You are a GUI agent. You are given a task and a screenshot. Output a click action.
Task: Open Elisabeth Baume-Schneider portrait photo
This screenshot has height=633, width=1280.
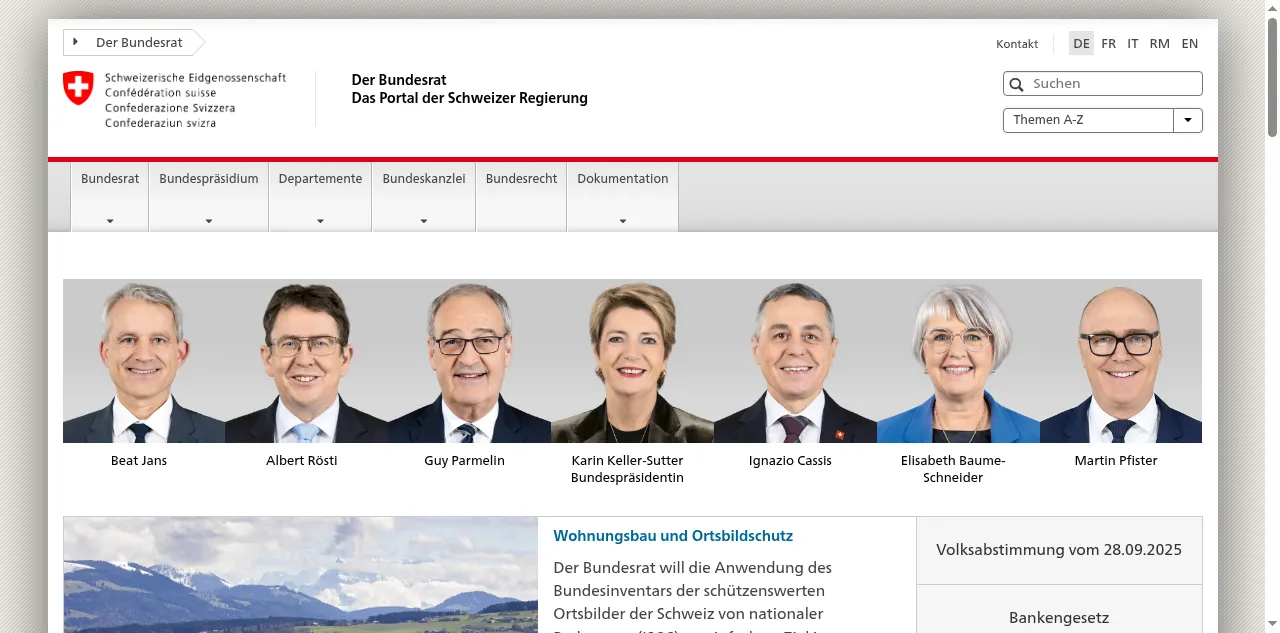click(958, 361)
